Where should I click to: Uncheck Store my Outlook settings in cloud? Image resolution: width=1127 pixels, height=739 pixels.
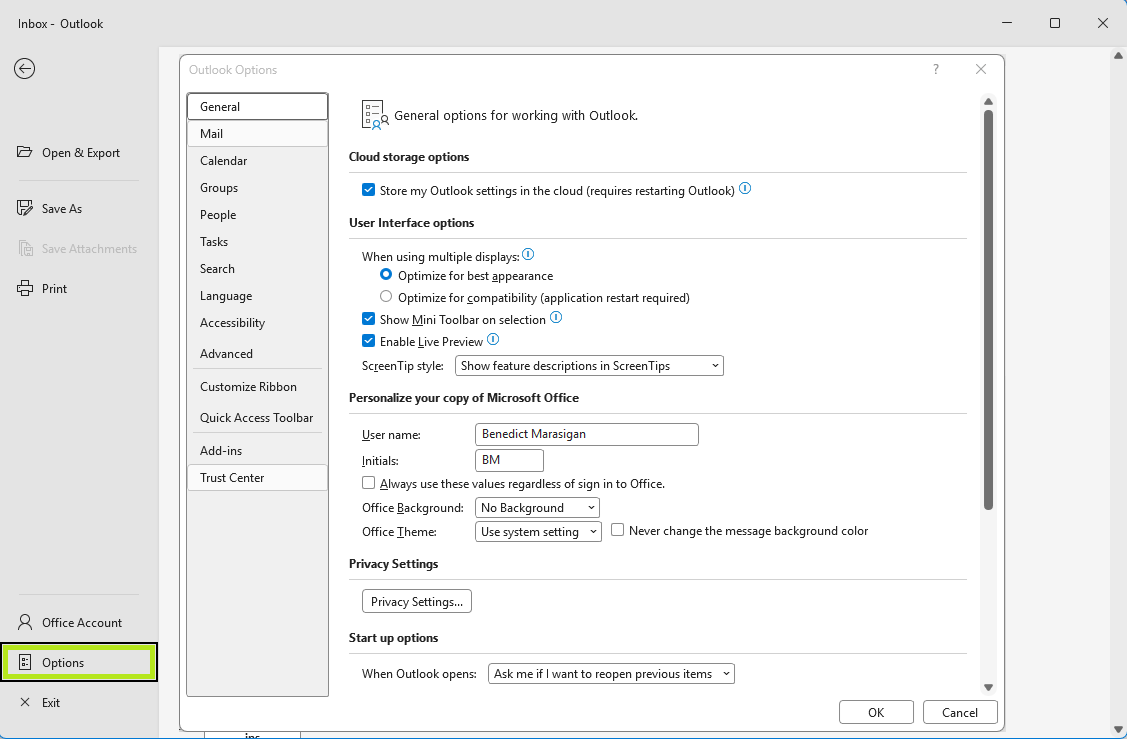click(369, 190)
